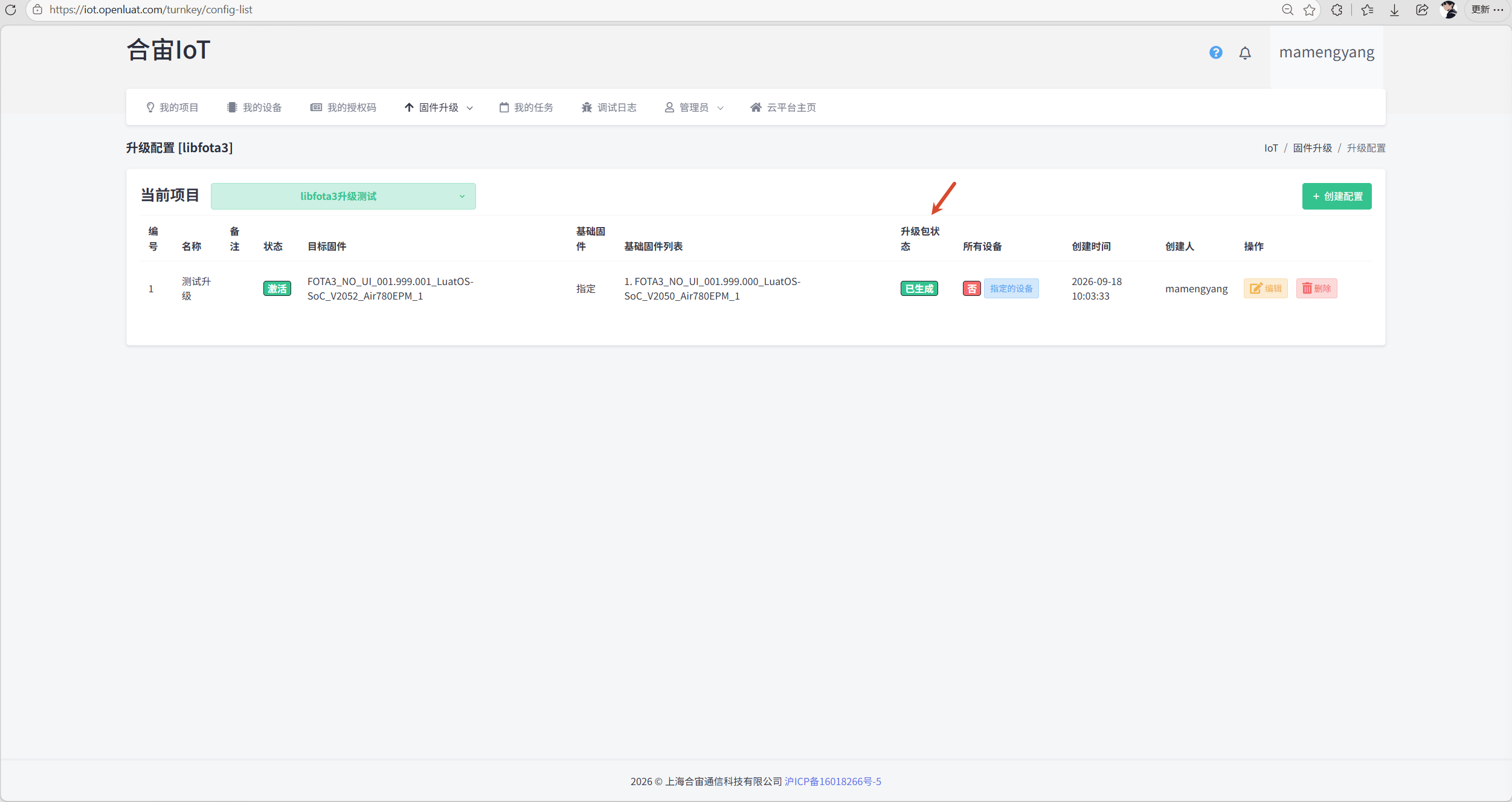Open 调试日志 page
Viewport: 1512px width, 802px height.
[609, 107]
